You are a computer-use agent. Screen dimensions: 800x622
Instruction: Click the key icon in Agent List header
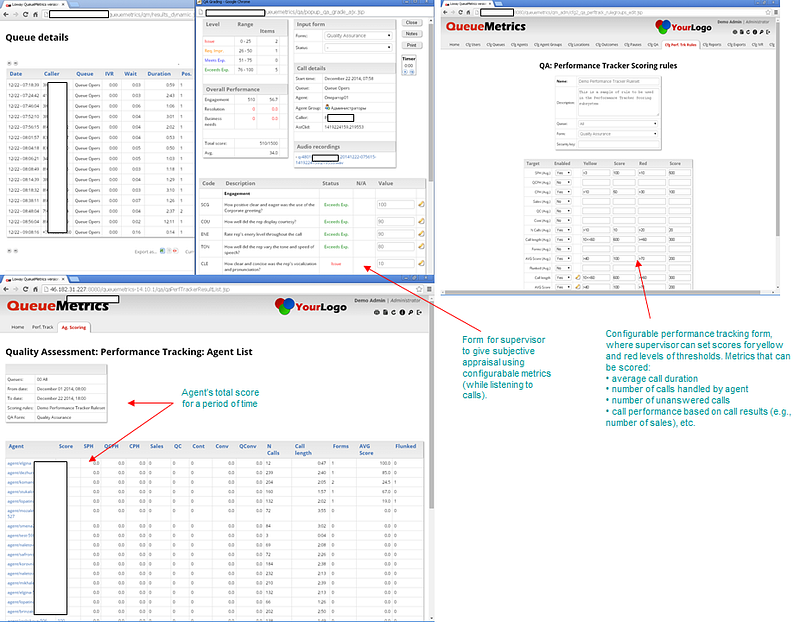pyautogui.click(x=411, y=312)
